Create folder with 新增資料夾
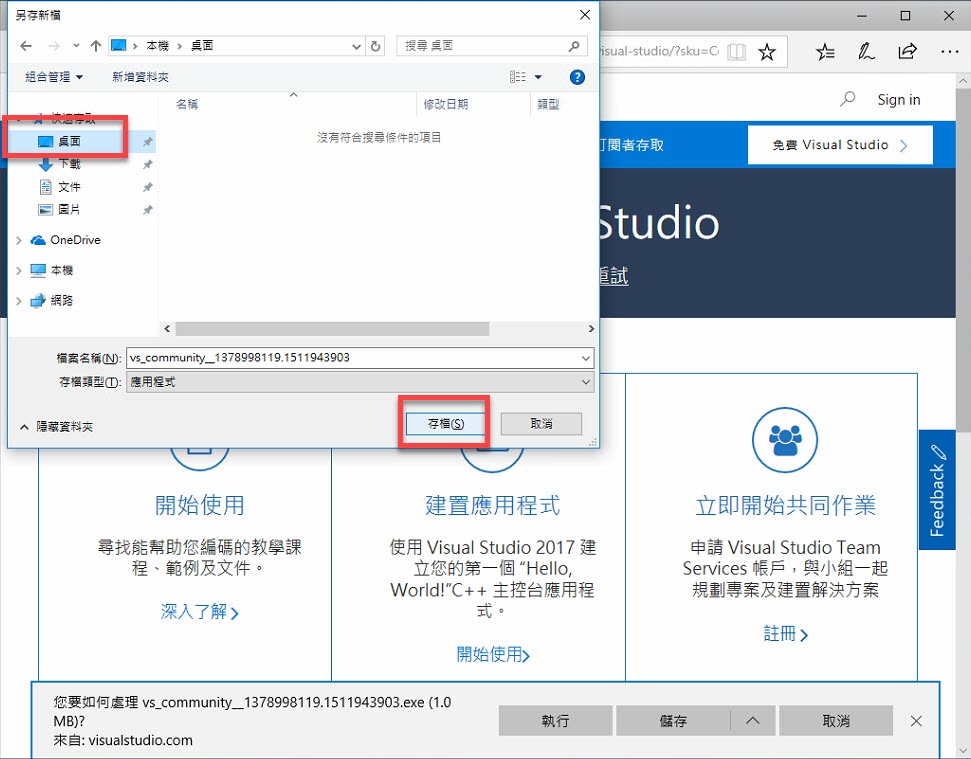Image resolution: width=971 pixels, height=759 pixels. click(140, 77)
